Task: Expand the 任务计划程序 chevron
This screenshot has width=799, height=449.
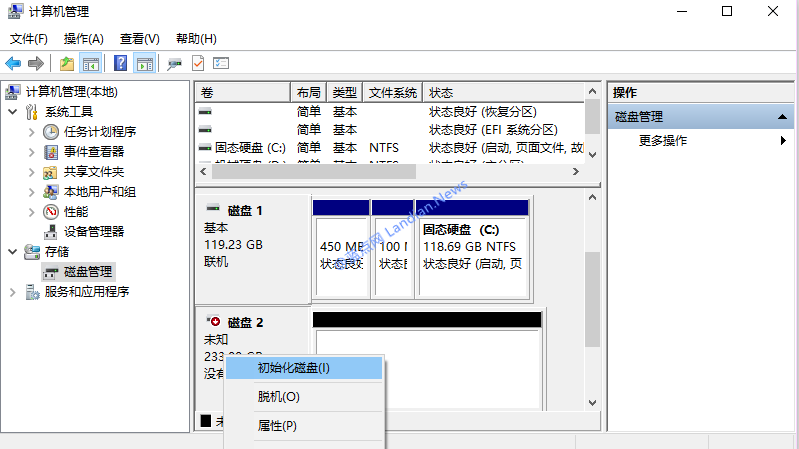Action: pyautogui.click(x=32, y=131)
